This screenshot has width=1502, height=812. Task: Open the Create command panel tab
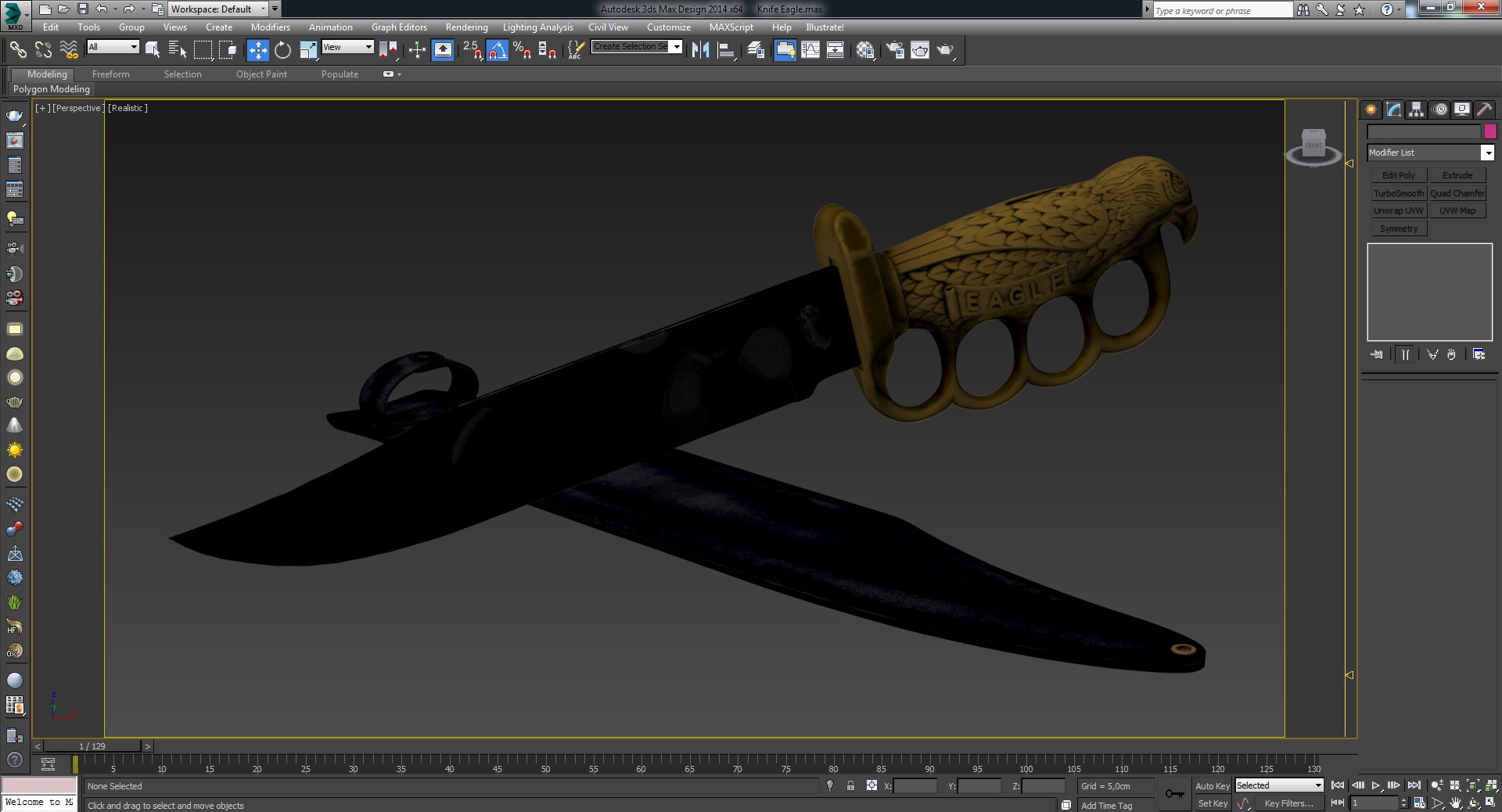(x=1371, y=110)
